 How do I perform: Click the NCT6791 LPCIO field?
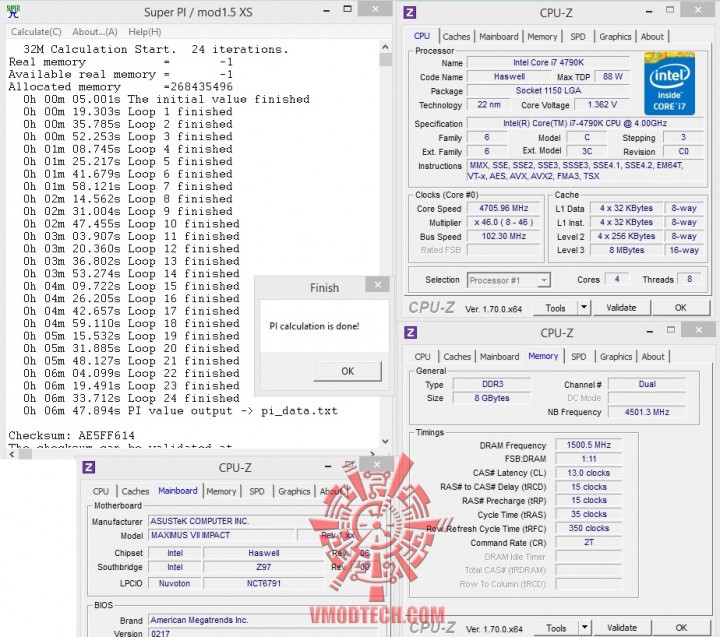[x=264, y=583]
